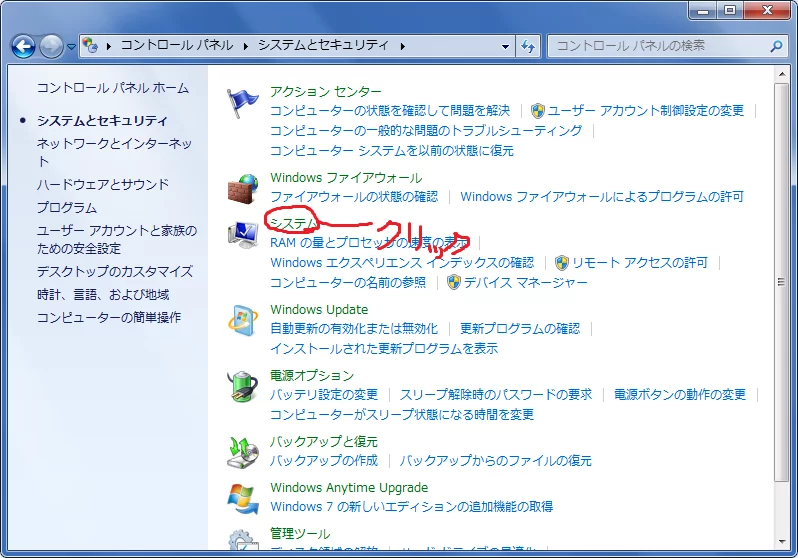Expand the address bar history dropdown
This screenshot has width=798, height=558.
click(503, 46)
